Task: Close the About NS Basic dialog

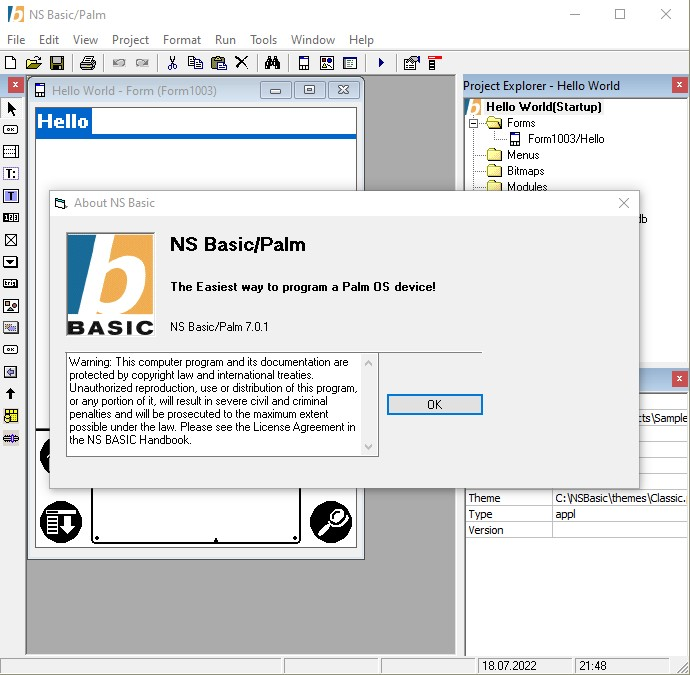Action: [624, 203]
